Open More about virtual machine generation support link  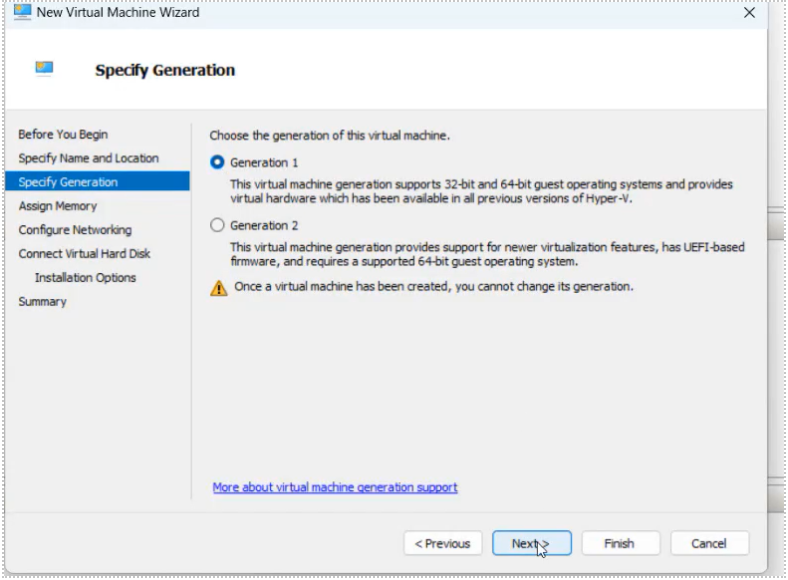coord(335,487)
